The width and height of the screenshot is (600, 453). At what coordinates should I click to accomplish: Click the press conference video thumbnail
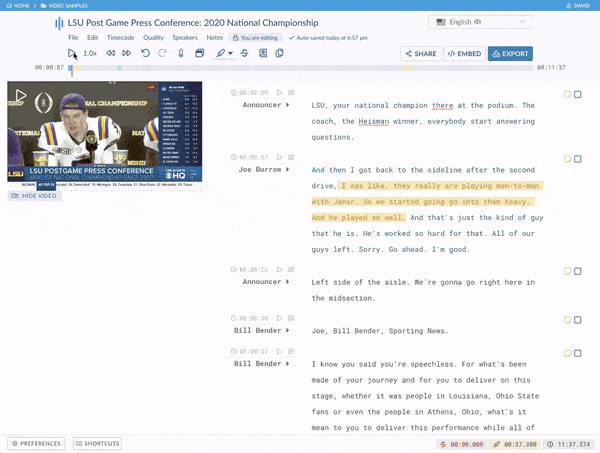[104, 134]
